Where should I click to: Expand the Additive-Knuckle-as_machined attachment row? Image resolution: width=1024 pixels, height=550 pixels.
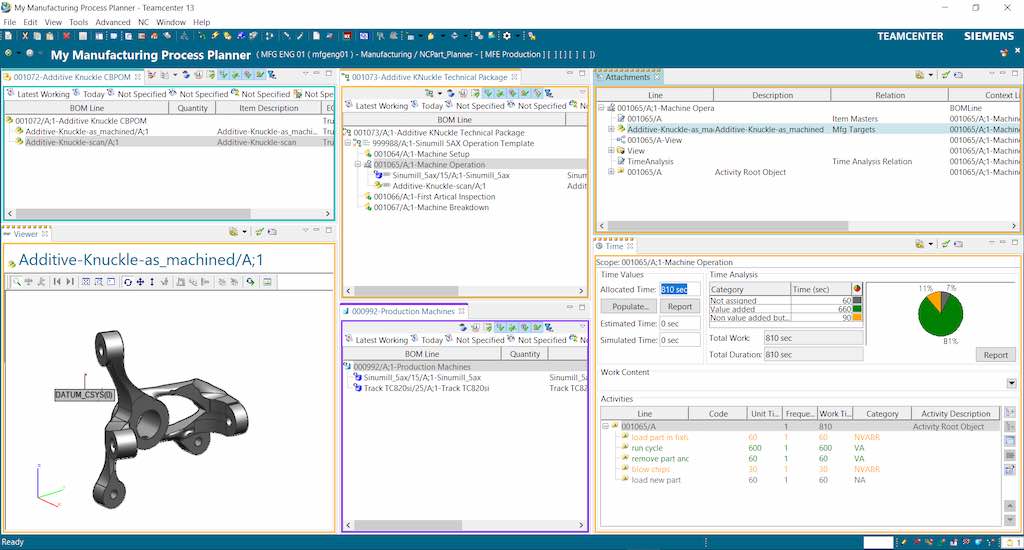click(611, 129)
